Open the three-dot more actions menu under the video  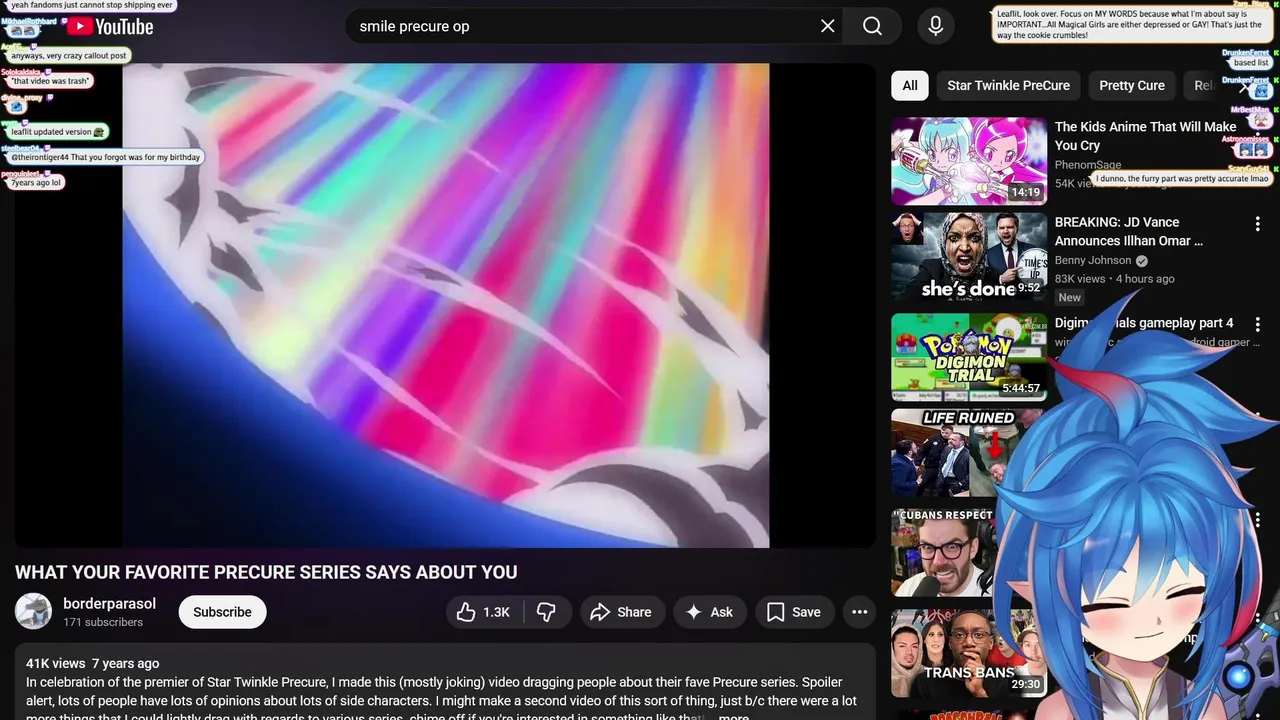[859, 612]
